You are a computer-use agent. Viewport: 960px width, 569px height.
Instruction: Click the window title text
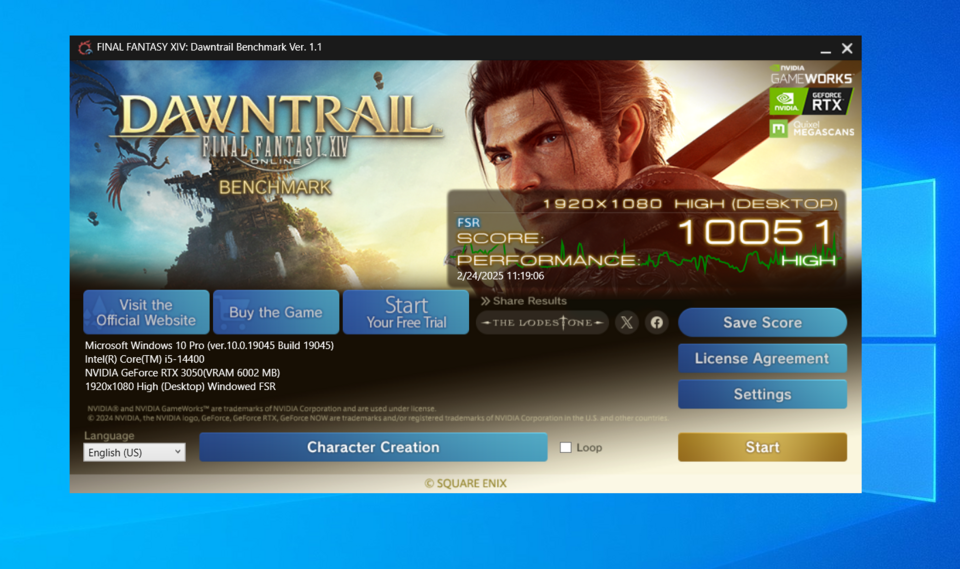[x=209, y=47]
